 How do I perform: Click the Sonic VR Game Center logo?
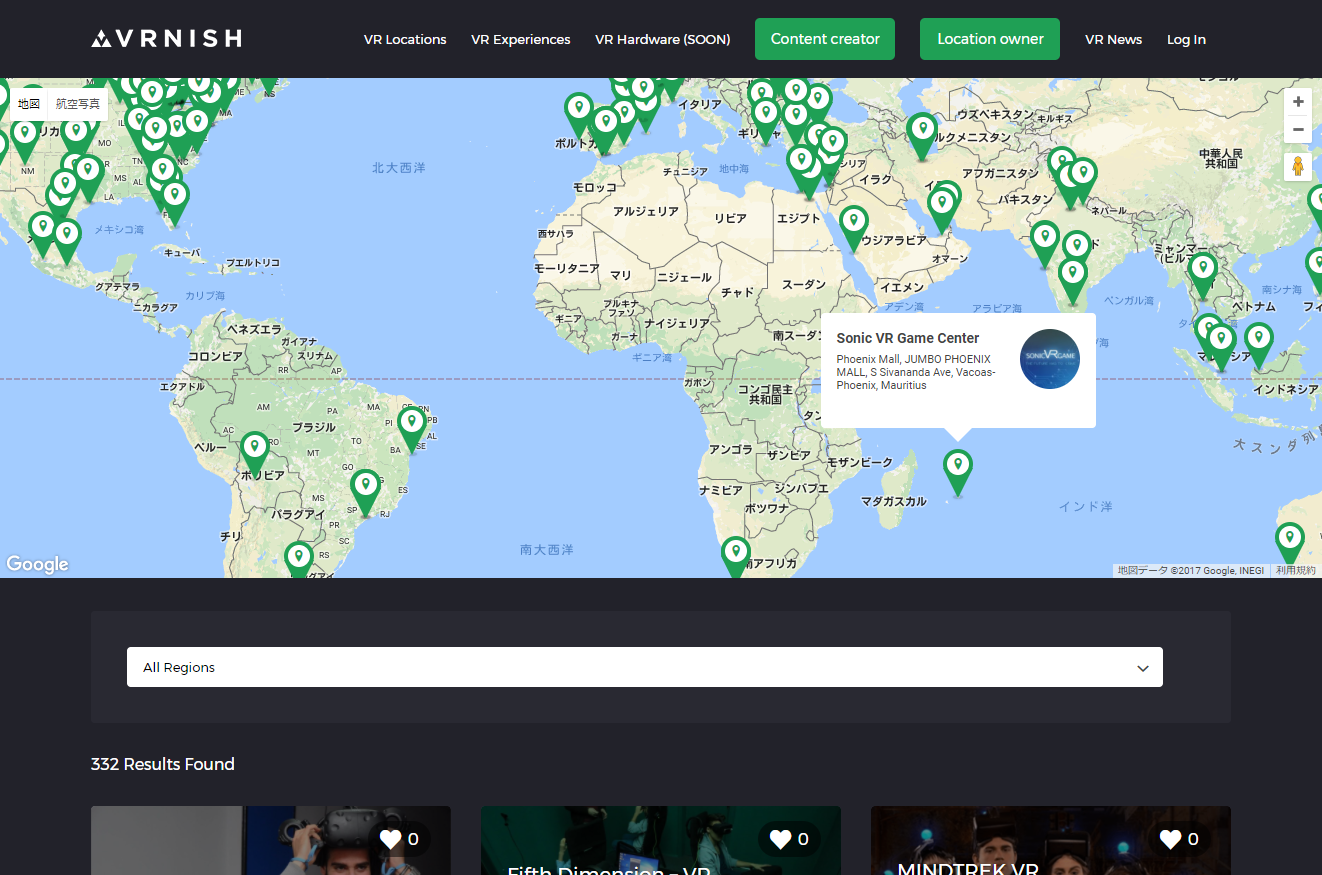[1049, 359]
